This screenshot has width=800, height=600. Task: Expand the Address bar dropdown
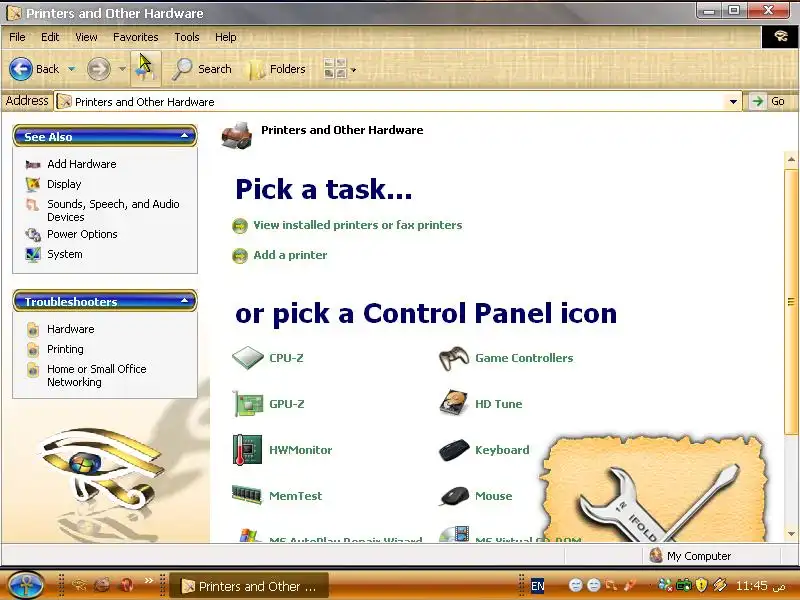[x=733, y=102]
